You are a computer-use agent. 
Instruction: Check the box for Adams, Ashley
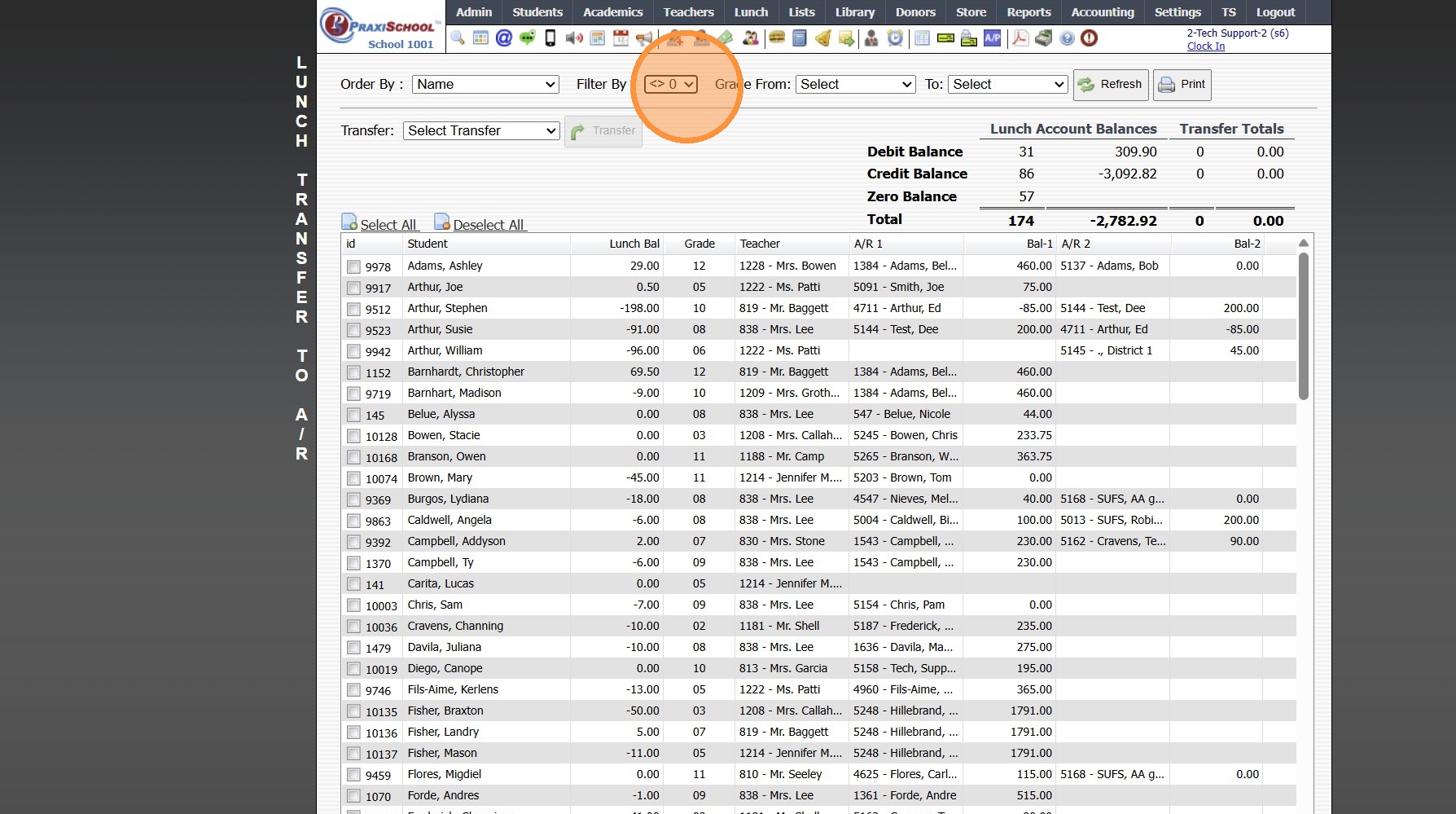point(353,266)
